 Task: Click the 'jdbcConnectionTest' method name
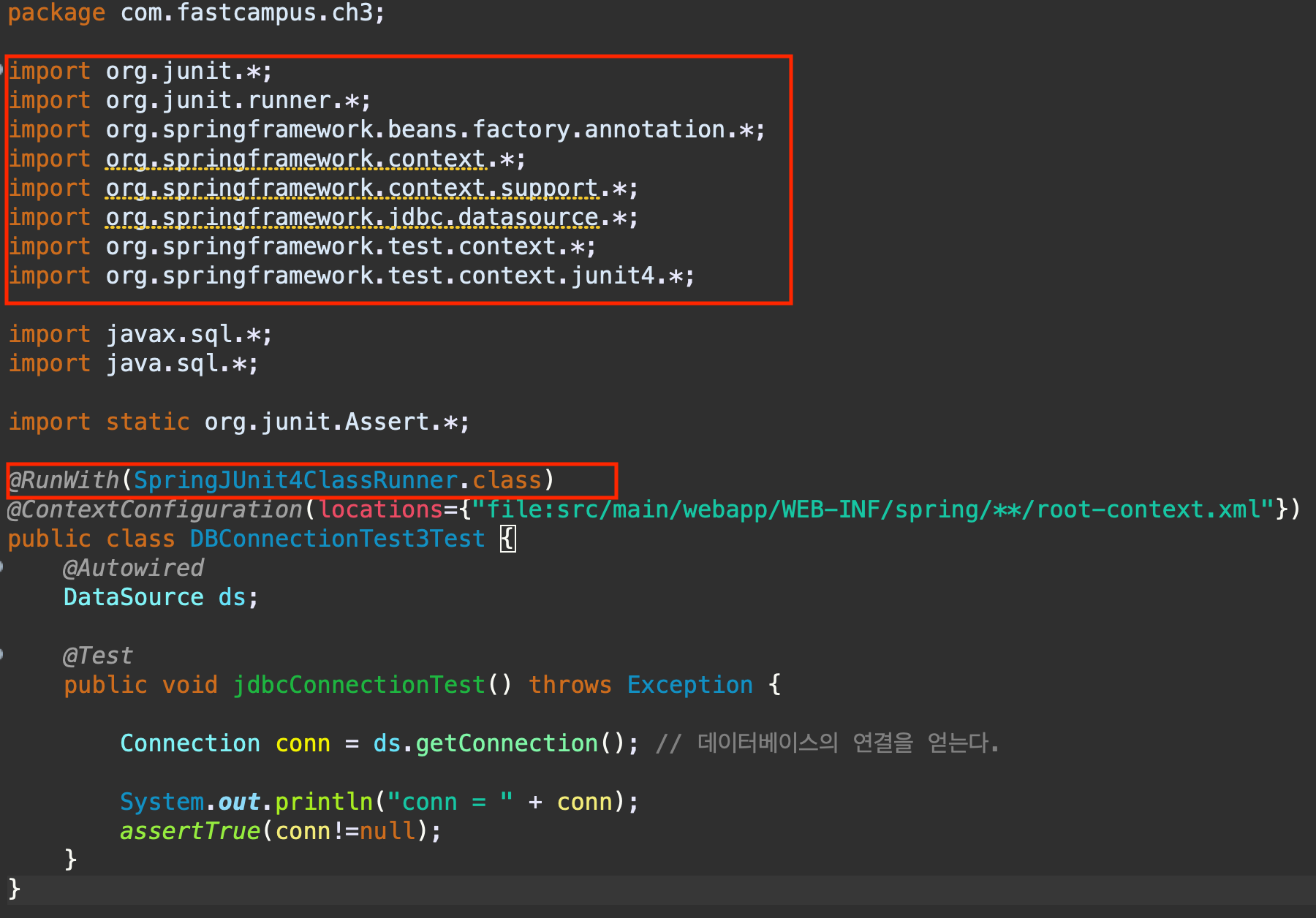359,686
